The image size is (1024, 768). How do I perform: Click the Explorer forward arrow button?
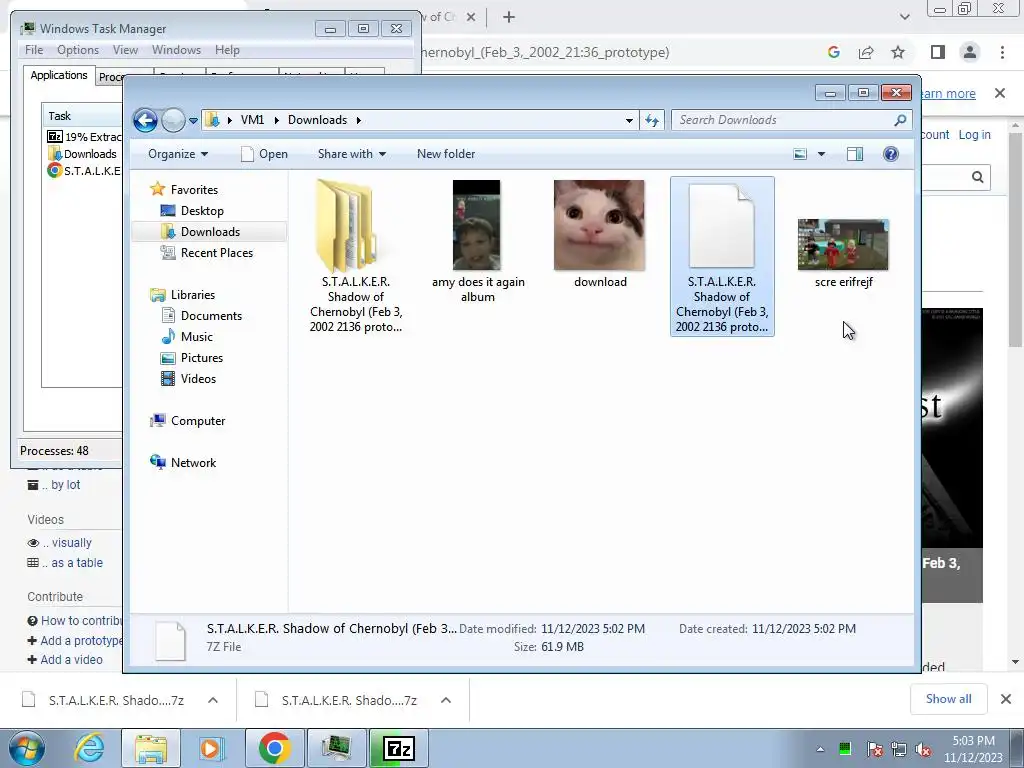[173, 120]
